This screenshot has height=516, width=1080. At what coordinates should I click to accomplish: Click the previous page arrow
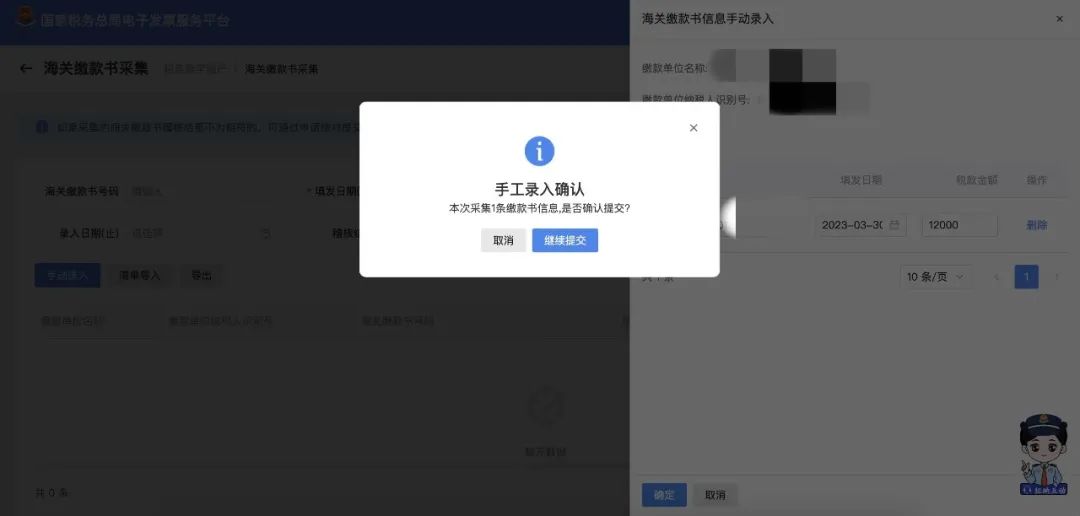click(997, 277)
